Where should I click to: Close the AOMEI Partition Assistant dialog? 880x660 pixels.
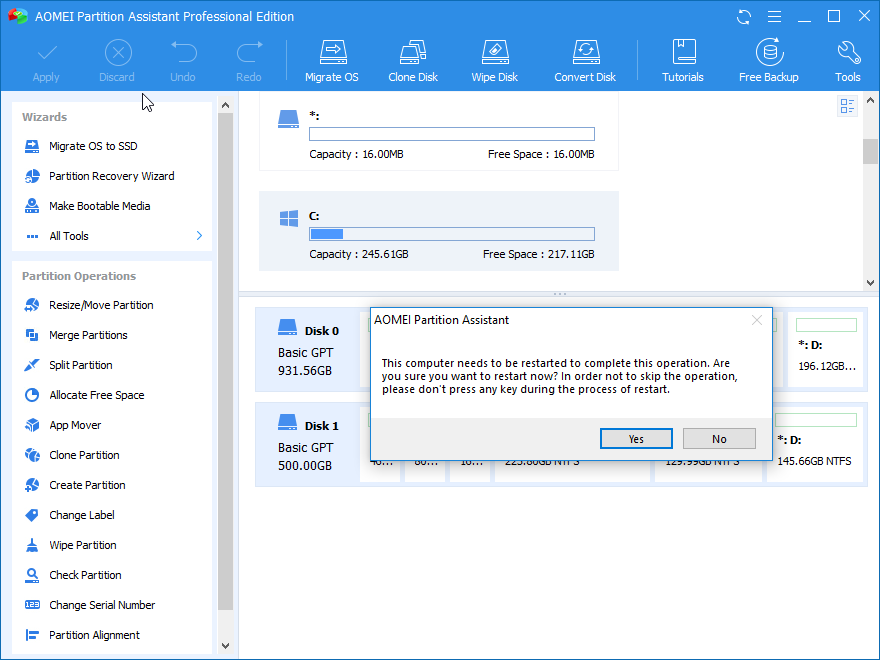point(757,321)
